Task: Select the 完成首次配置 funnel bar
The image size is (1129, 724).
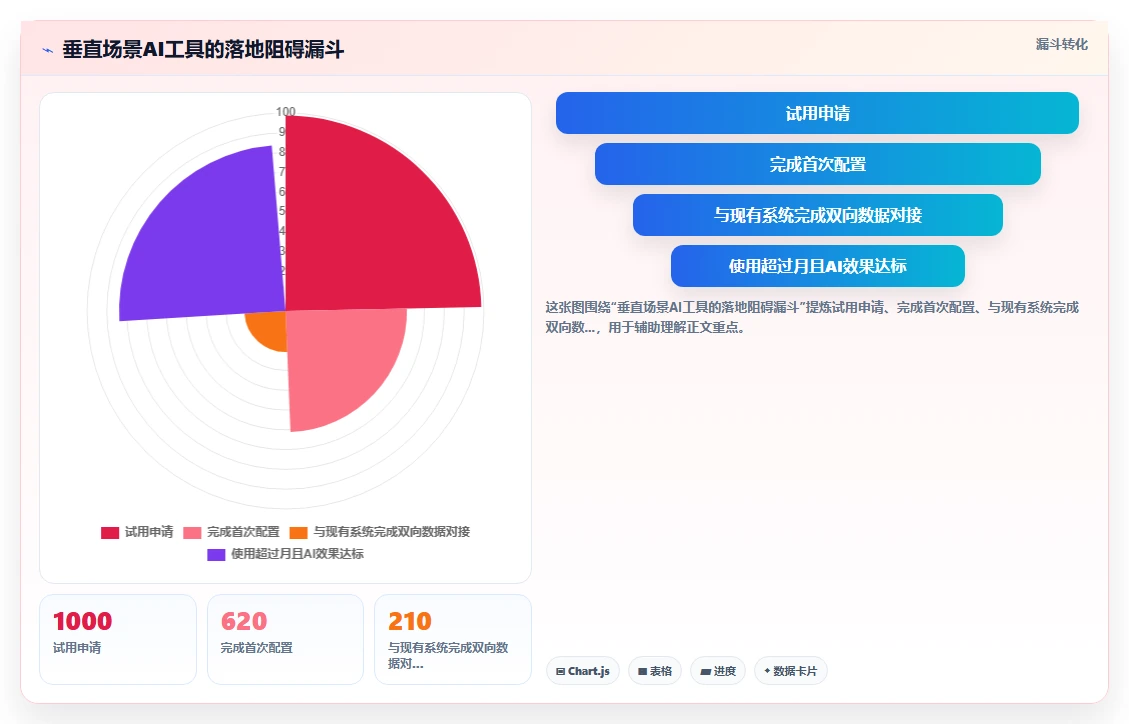Action: (817, 164)
